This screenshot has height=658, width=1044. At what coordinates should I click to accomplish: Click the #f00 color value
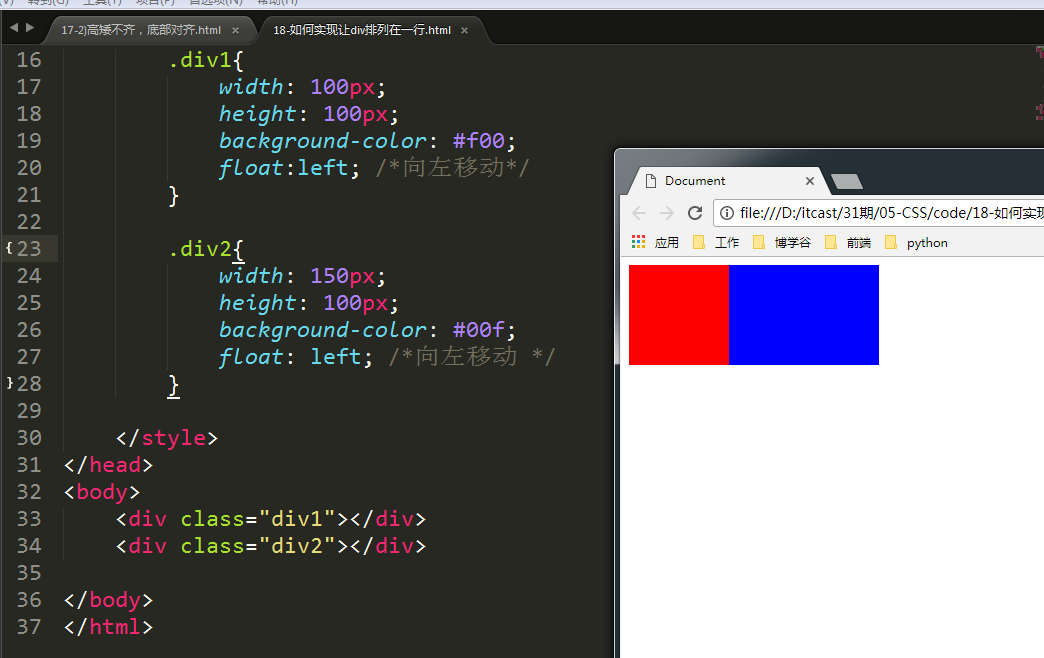[479, 141]
